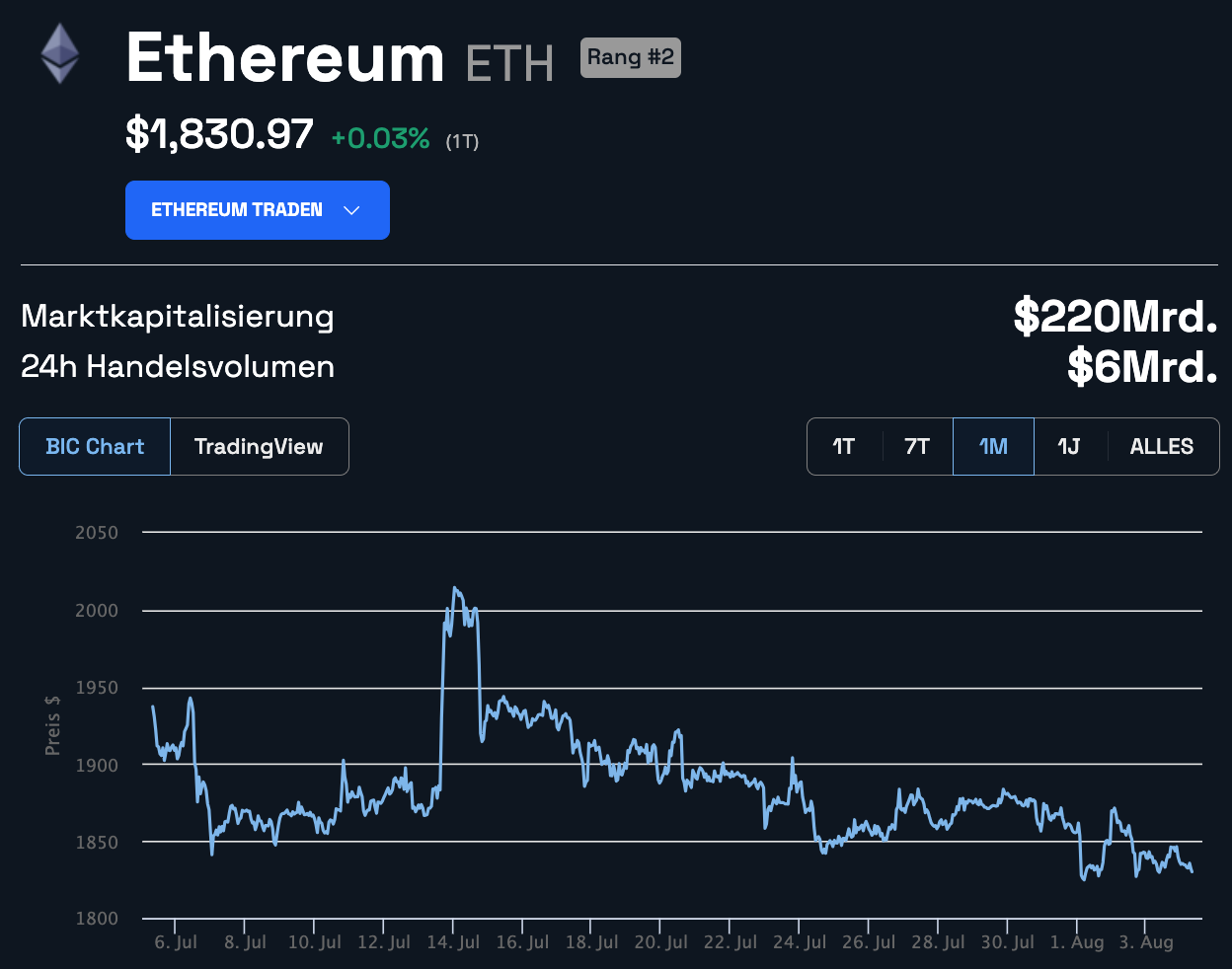Click the $1,830.97 price value
The height and width of the screenshot is (969, 1232).
point(219,135)
